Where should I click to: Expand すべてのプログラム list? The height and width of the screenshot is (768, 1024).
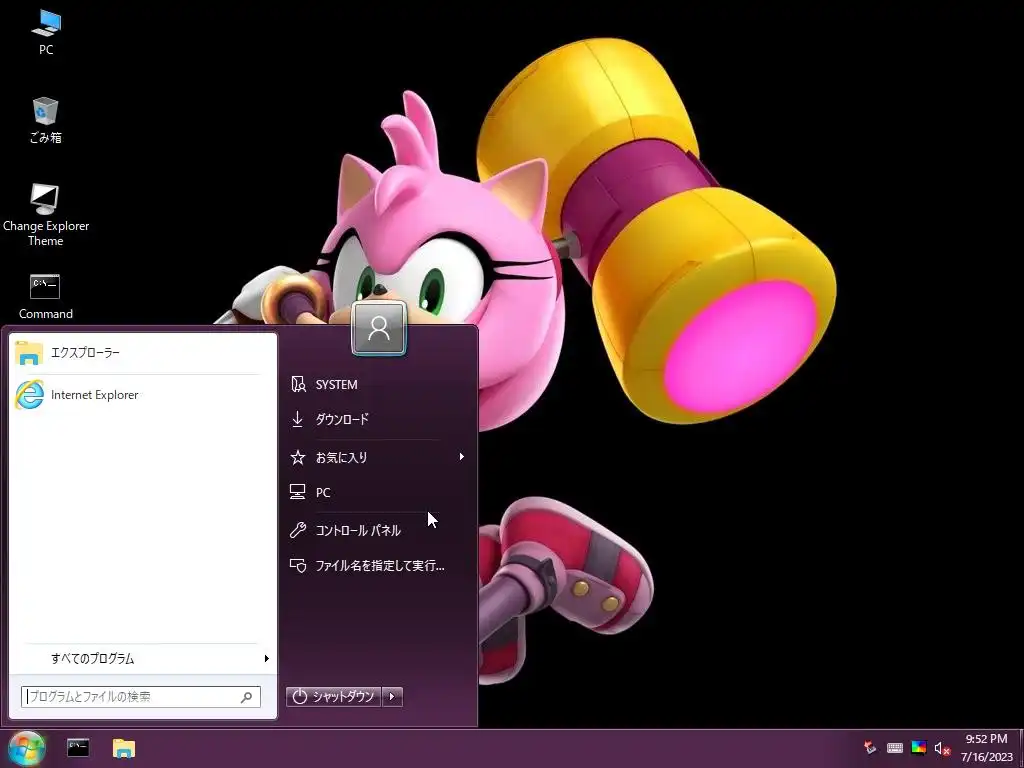143,658
